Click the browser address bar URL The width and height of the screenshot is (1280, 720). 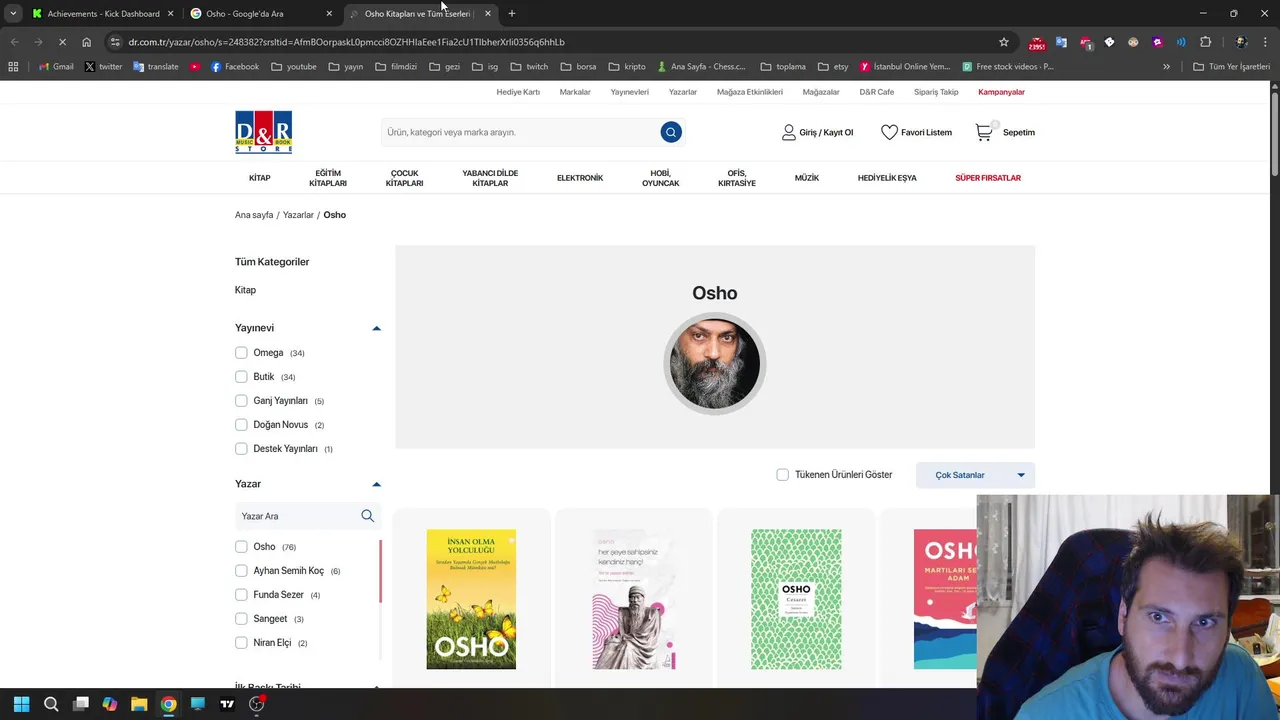click(346, 42)
